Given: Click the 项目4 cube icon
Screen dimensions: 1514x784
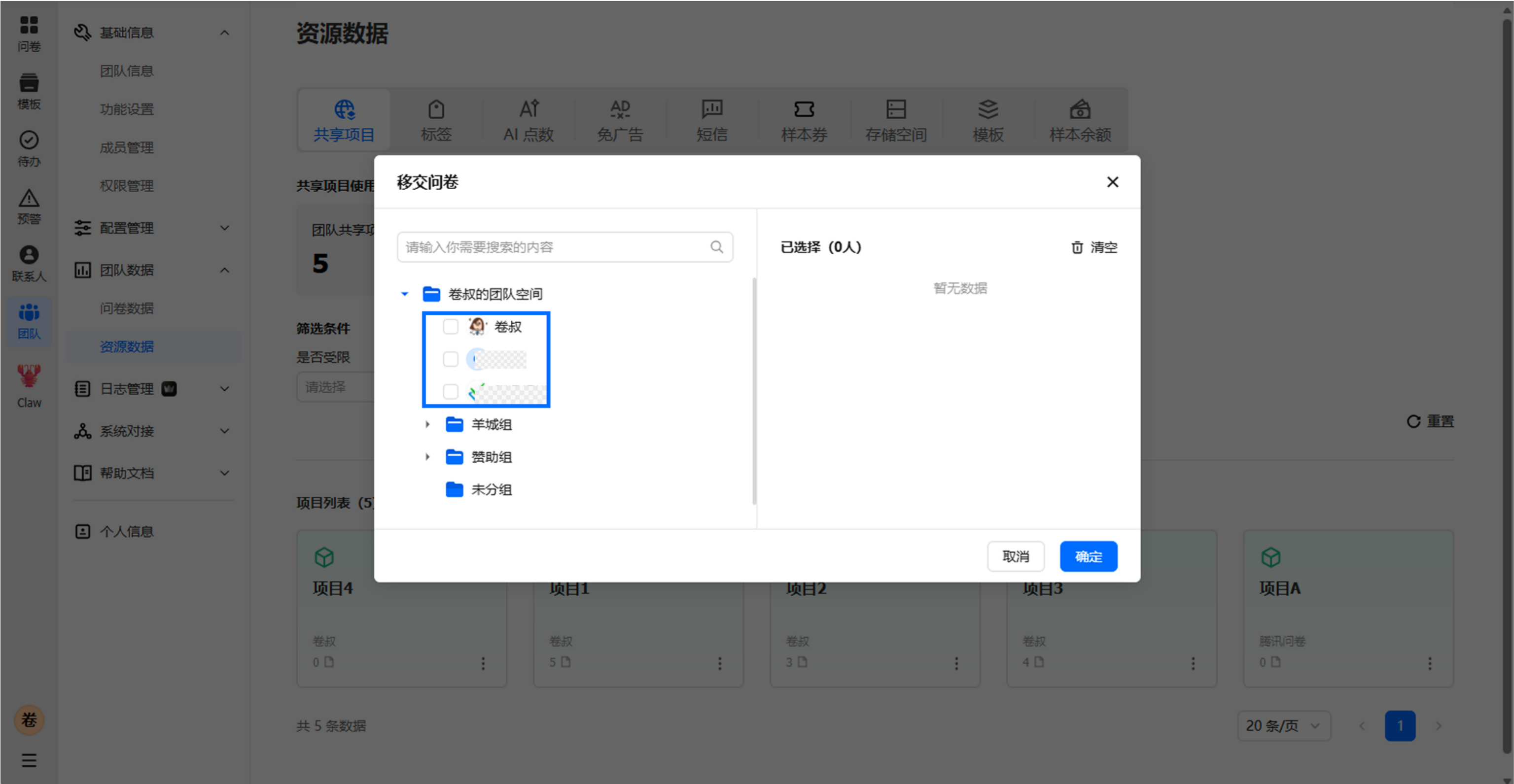Looking at the screenshot, I should click(x=324, y=557).
